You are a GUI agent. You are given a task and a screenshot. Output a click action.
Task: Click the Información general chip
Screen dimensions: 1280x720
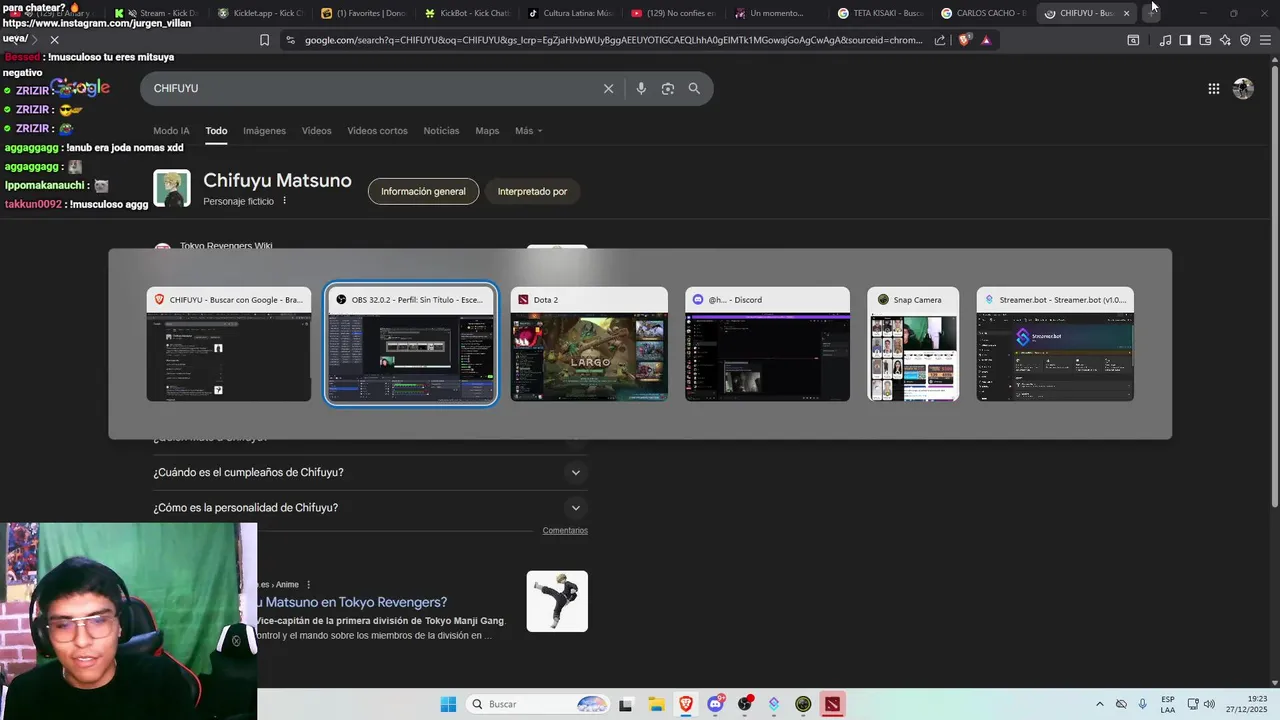(423, 191)
